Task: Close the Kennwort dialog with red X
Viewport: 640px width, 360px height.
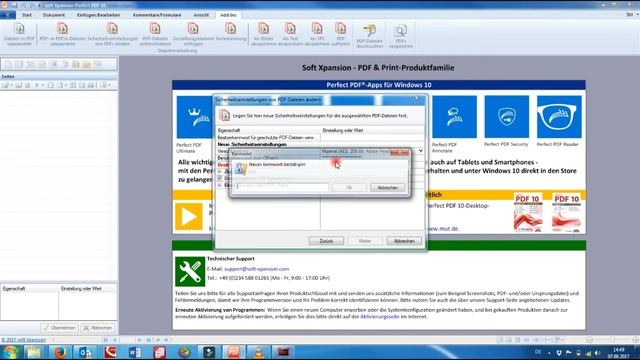Action: (400, 153)
